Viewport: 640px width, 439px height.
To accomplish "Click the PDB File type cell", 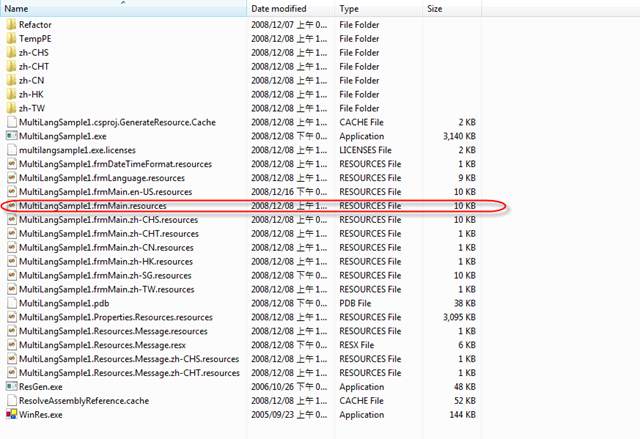I will 355,303.
